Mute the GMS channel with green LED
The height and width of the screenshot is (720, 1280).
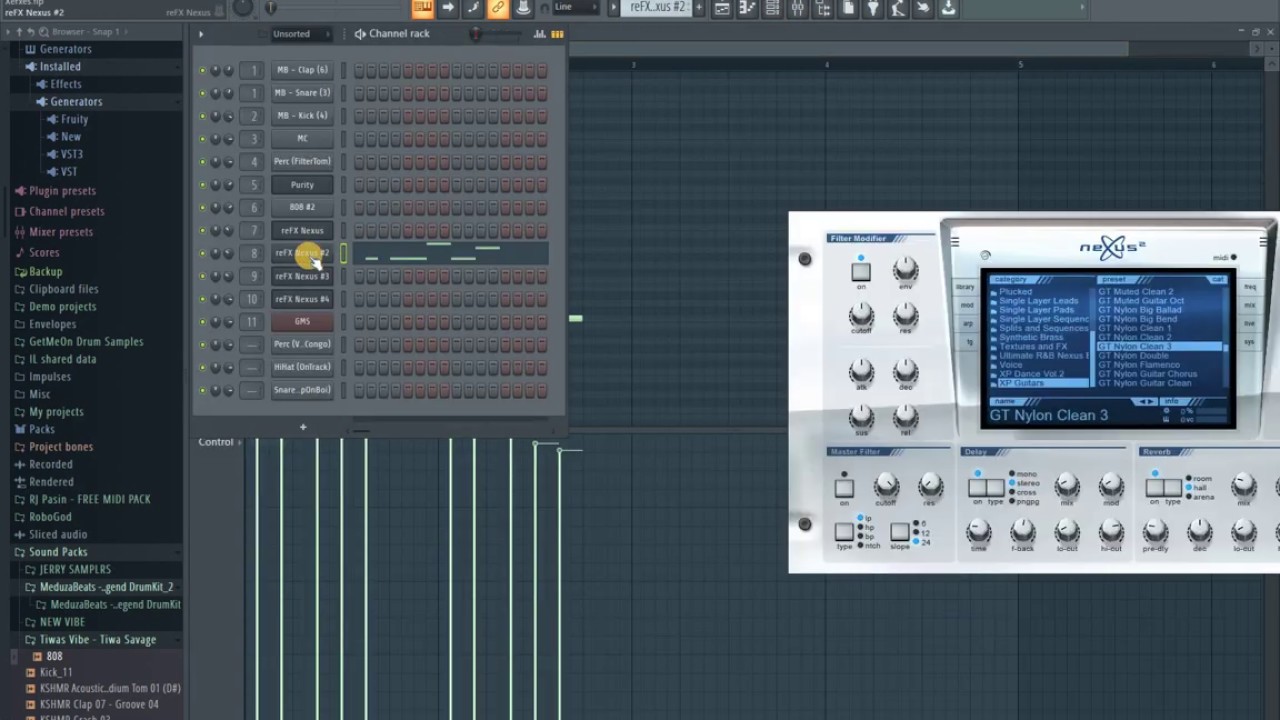[202, 322]
